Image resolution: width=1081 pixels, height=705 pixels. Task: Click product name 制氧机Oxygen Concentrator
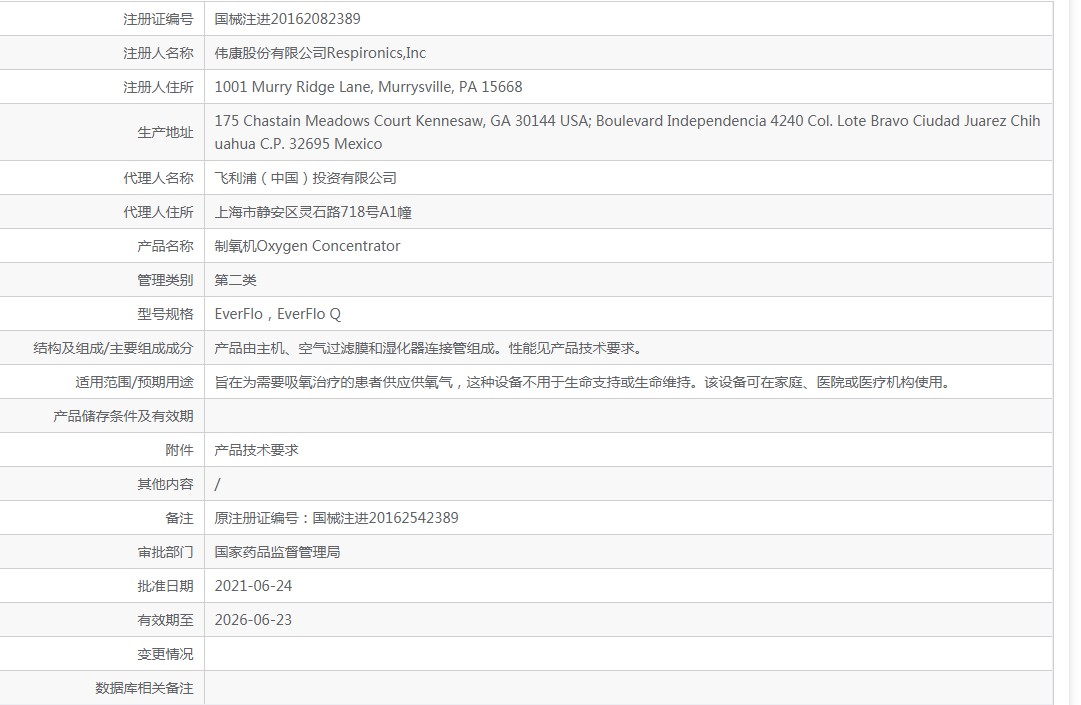tap(307, 245)
